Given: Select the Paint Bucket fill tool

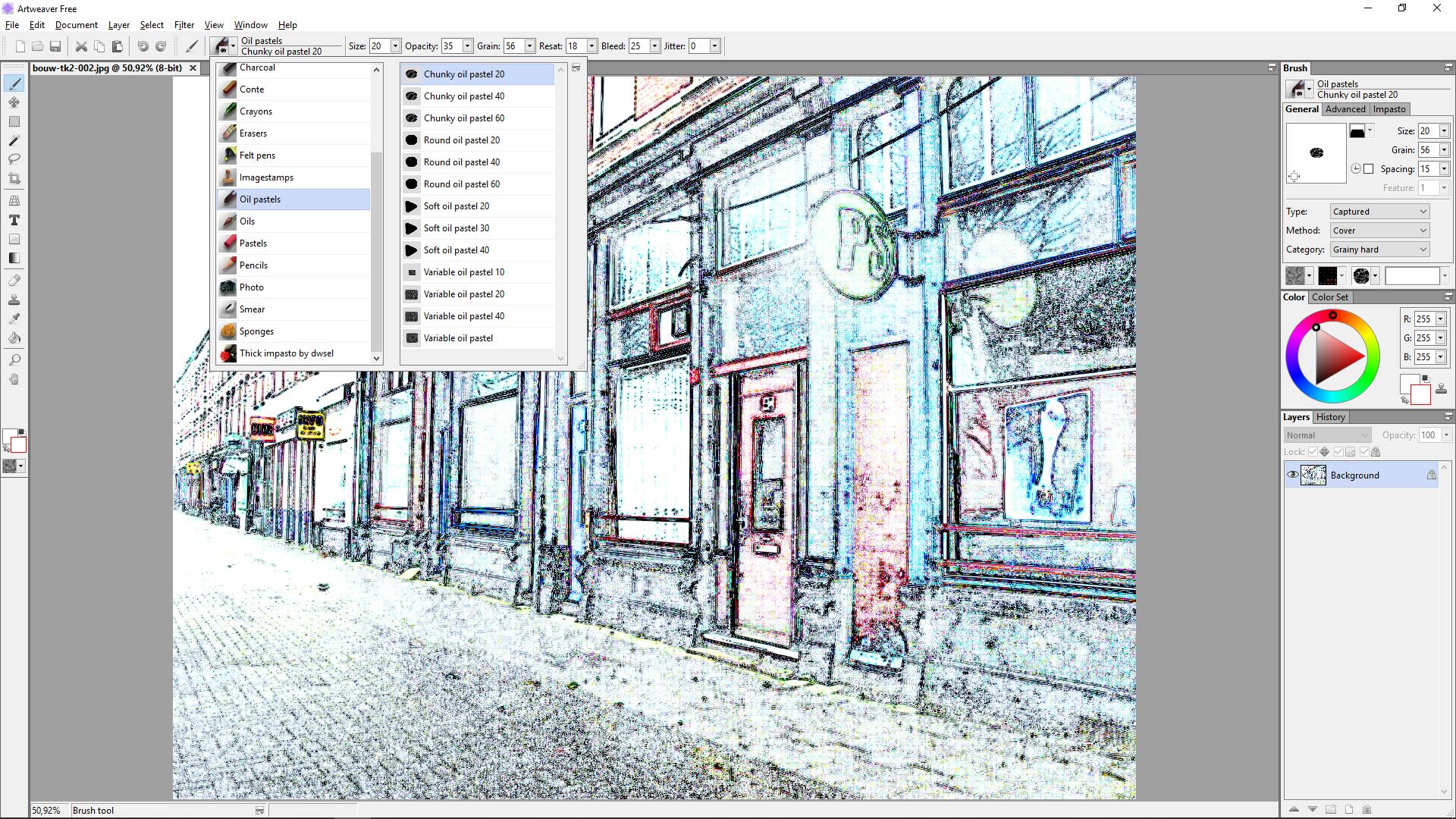Looking at the screenshot, I should coord(14,338).
